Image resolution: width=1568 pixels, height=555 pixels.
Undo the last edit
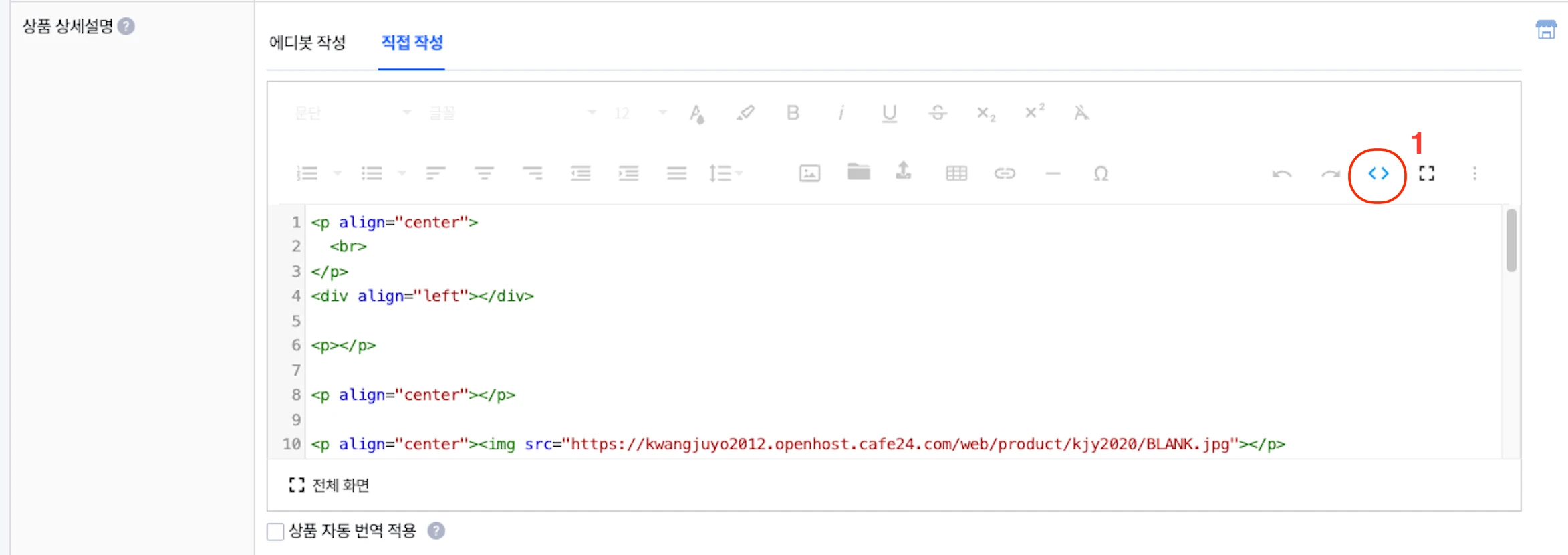(1282, 174)
